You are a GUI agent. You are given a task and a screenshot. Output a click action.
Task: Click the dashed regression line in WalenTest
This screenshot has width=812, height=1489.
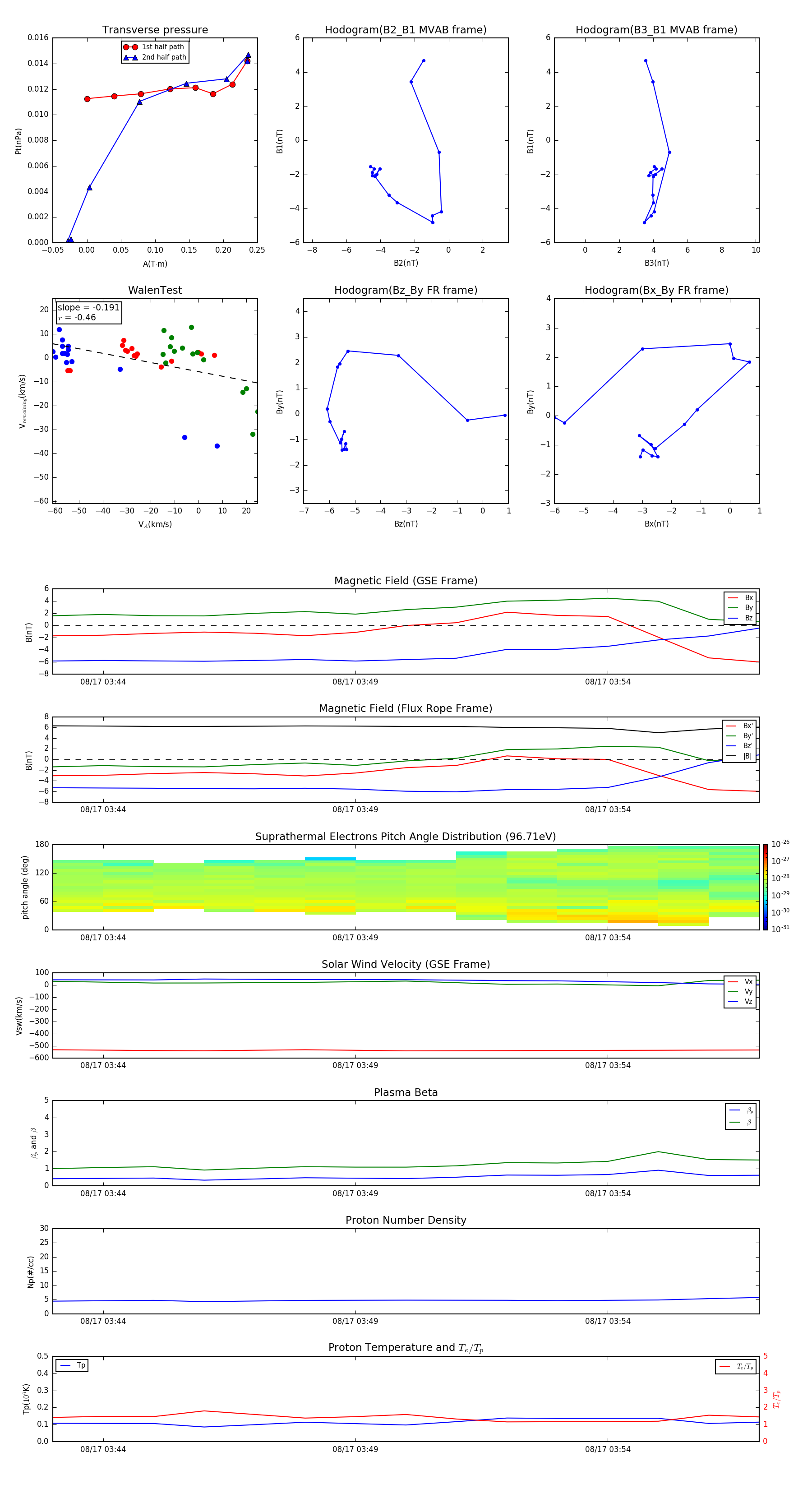point(155,364)
